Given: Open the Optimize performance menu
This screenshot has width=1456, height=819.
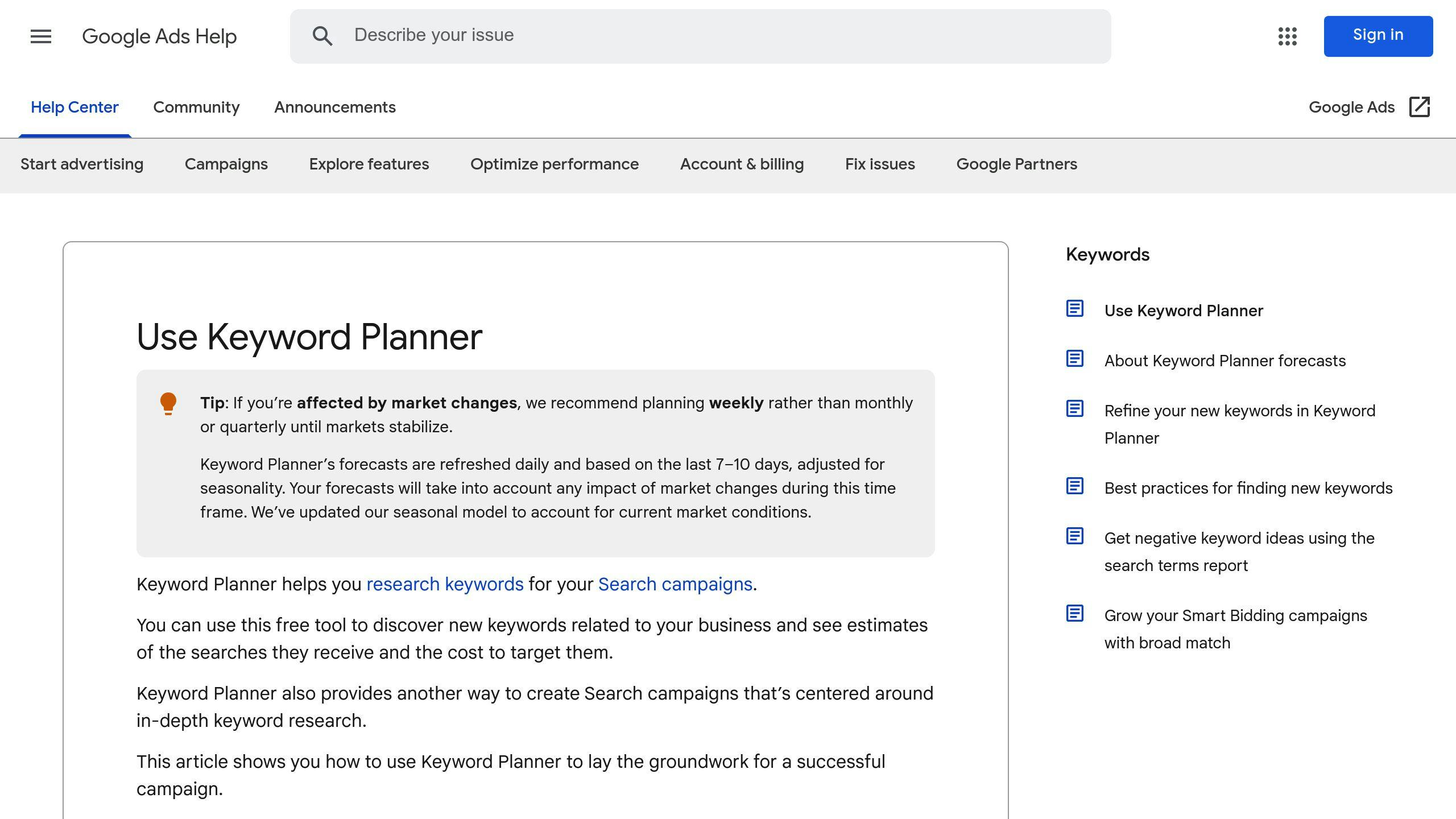Looking at the screenshot, I should 555,164.
